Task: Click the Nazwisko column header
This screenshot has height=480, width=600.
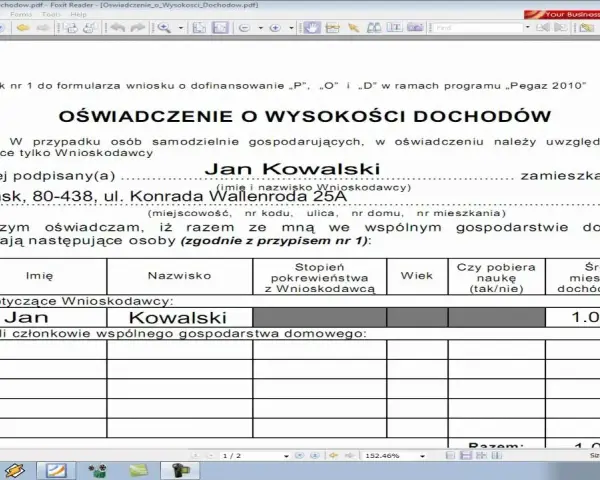Action: click(x=179, y=276)
